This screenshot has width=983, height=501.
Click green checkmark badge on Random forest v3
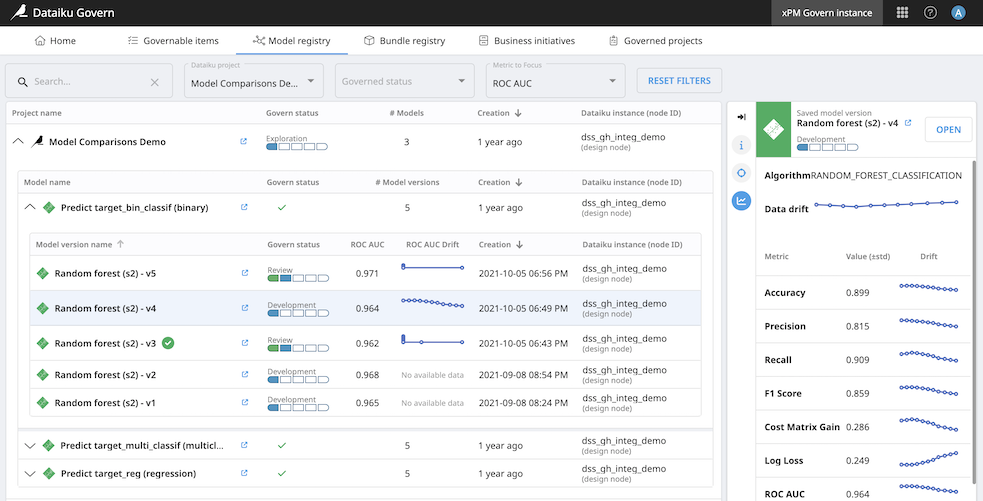pyautogui.click(x=168, y=343)
